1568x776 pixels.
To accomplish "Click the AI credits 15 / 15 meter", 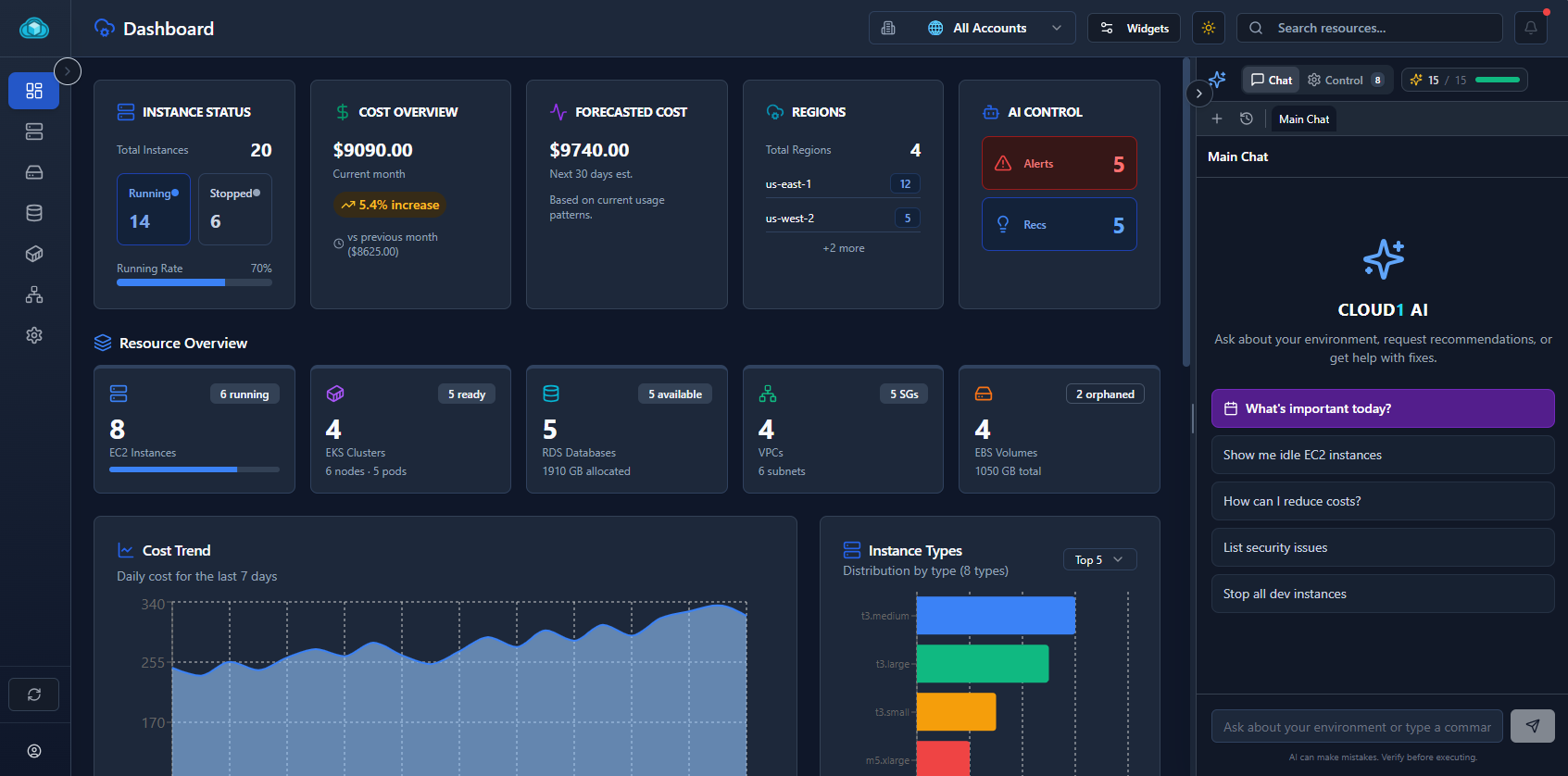I will pos(1464,80).
